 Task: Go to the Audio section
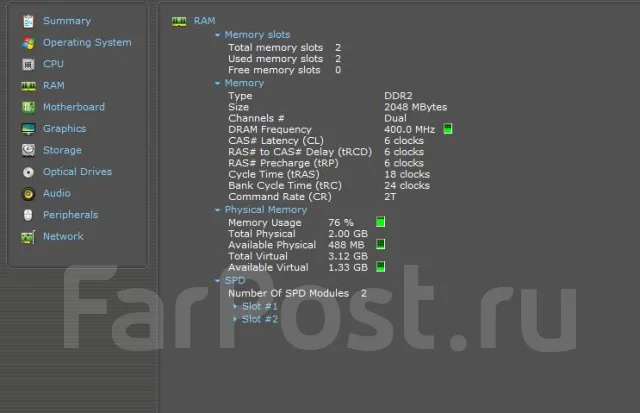pyautogui.click(x=57, y=193)
